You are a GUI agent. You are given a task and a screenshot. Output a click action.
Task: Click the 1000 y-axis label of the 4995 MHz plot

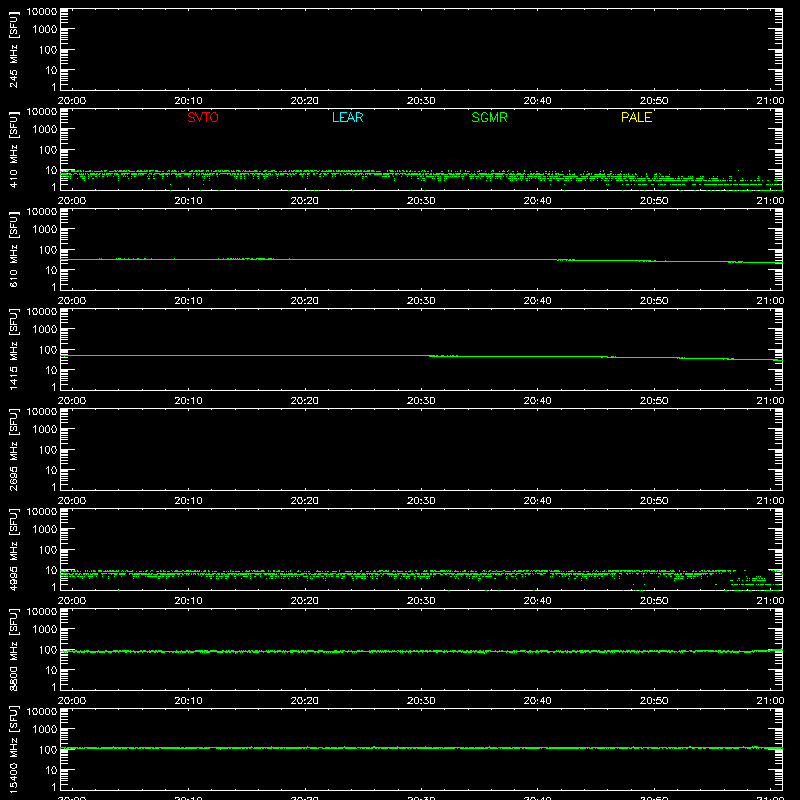point(45,530)
